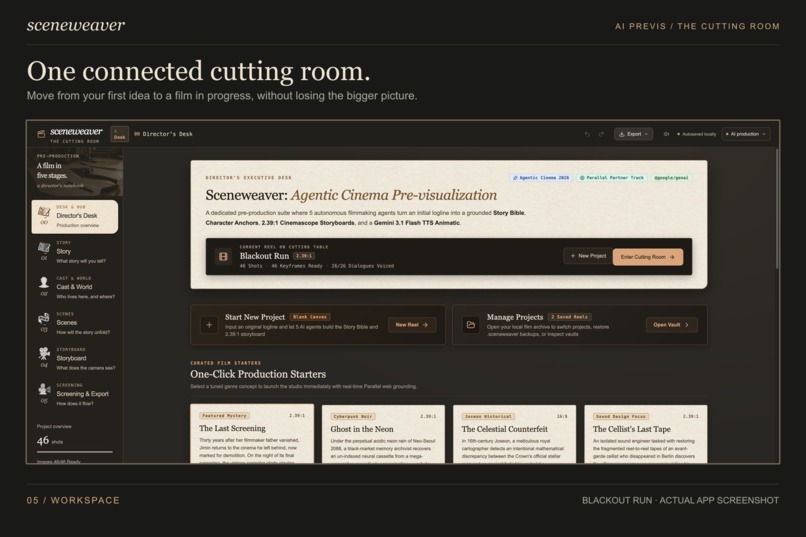806x537 pixels.
Task: Open the Director's Desk sidebar icon
Action: point(44,212)
